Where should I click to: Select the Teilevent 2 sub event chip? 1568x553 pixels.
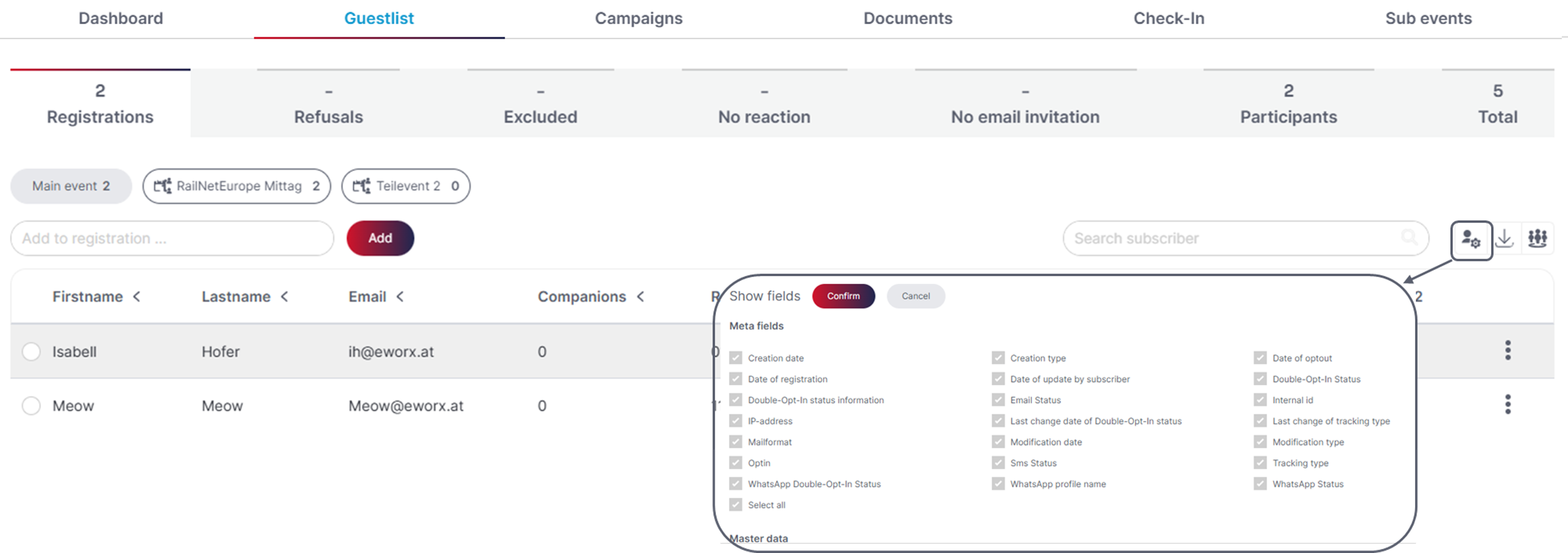tap(405, 186)
